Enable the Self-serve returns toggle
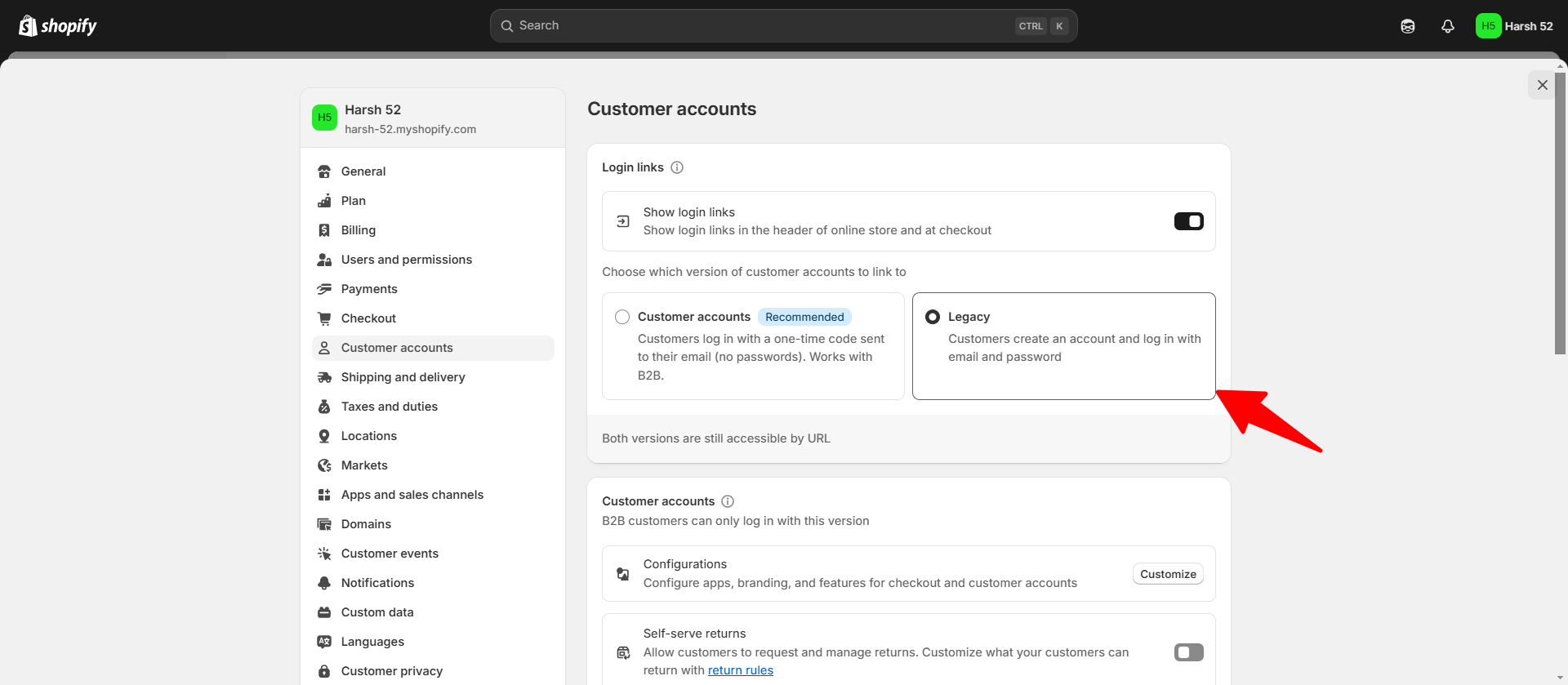This screenshot has height=685, width=1568. 1188,652
